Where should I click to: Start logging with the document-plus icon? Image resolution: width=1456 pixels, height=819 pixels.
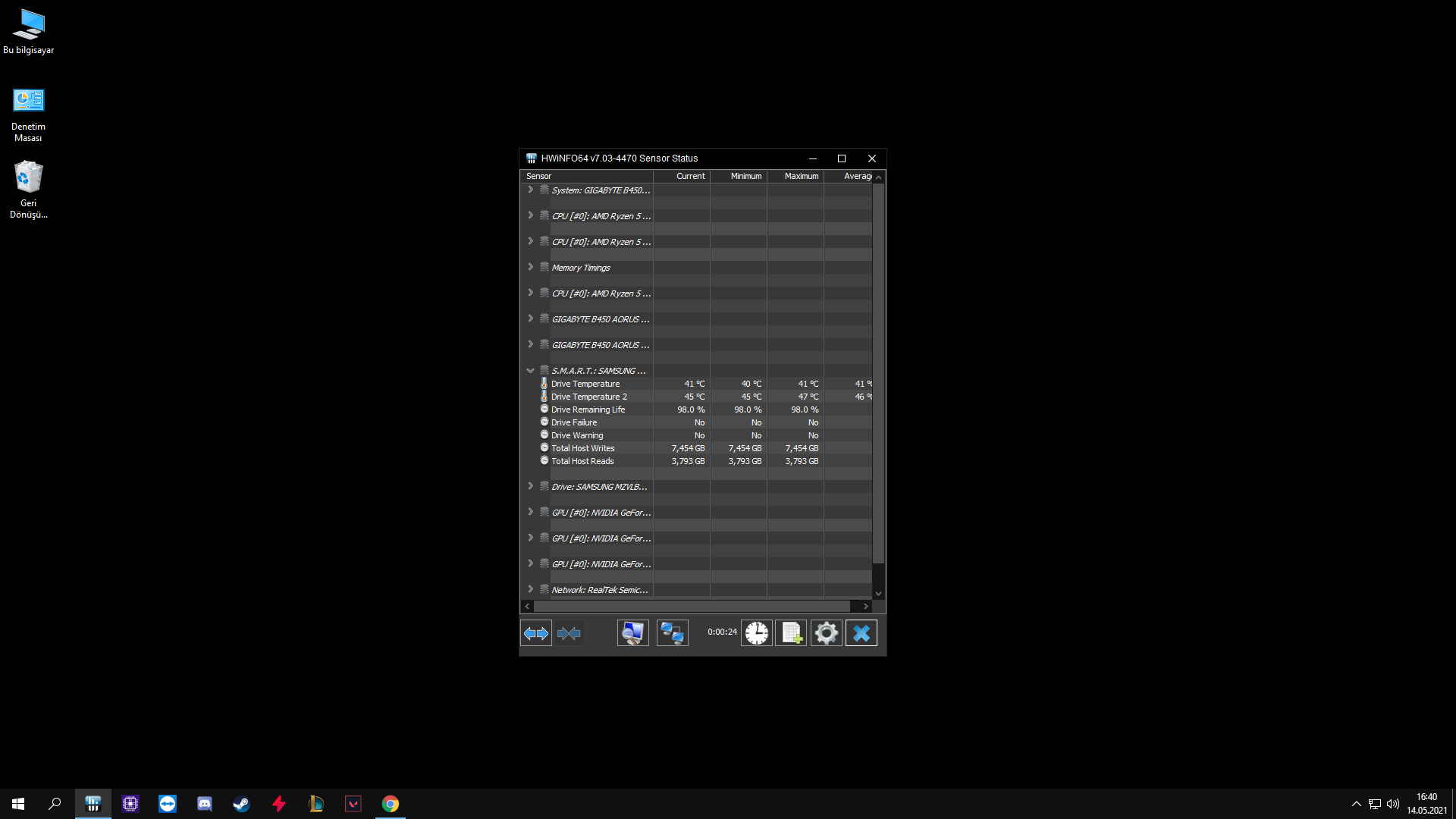[791, 633]
